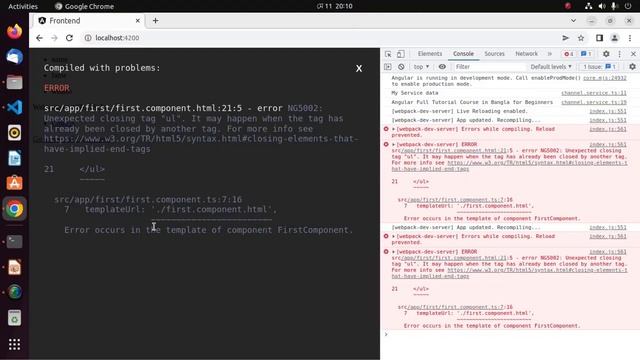Open Terminal from the dock
640x360 pixels.
coord(14,242)
